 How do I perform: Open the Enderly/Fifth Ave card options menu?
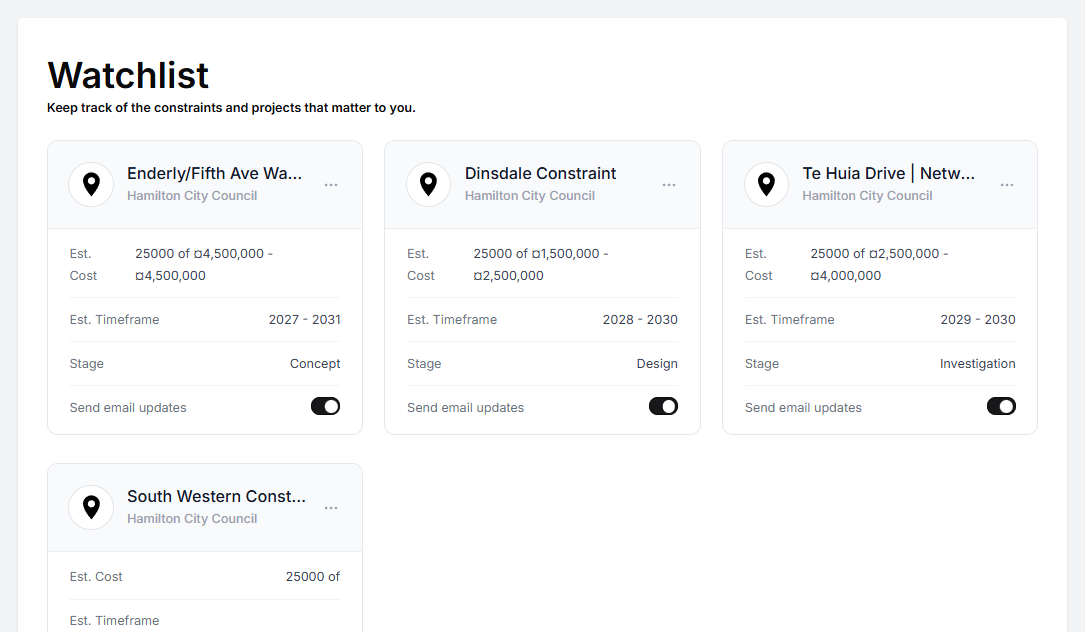click(x=331, y=185)
